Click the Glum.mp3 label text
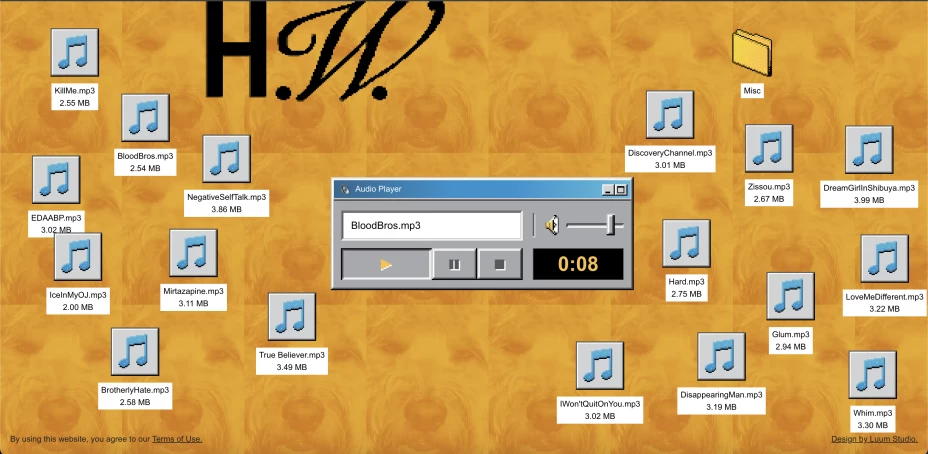 [x=791, y=334]
